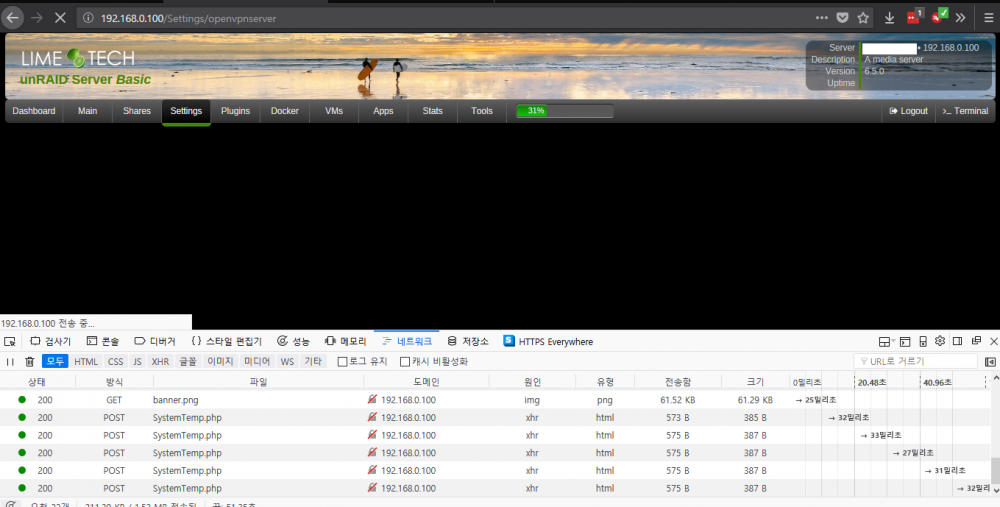Open the Terminal button
The width and height of the screenshot is (1000, 507).
[966, 111]
